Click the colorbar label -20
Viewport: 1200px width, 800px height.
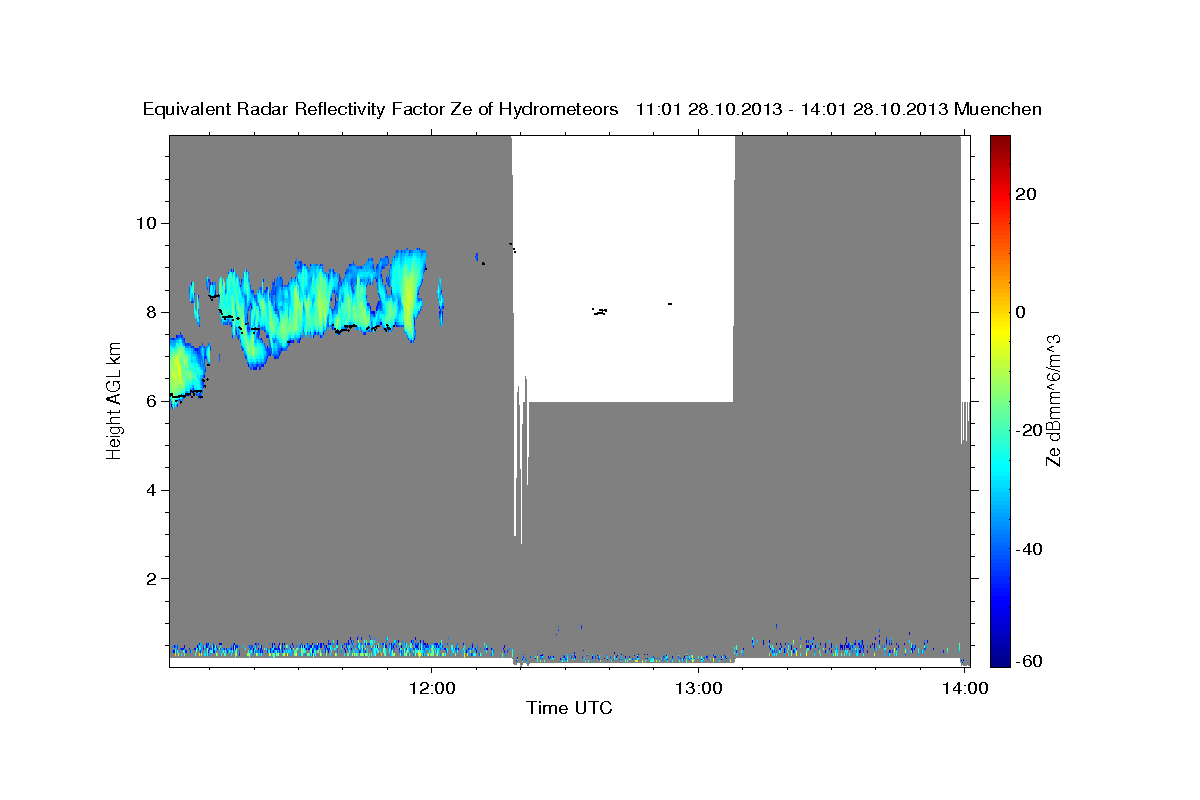(x=1030, y=430)
